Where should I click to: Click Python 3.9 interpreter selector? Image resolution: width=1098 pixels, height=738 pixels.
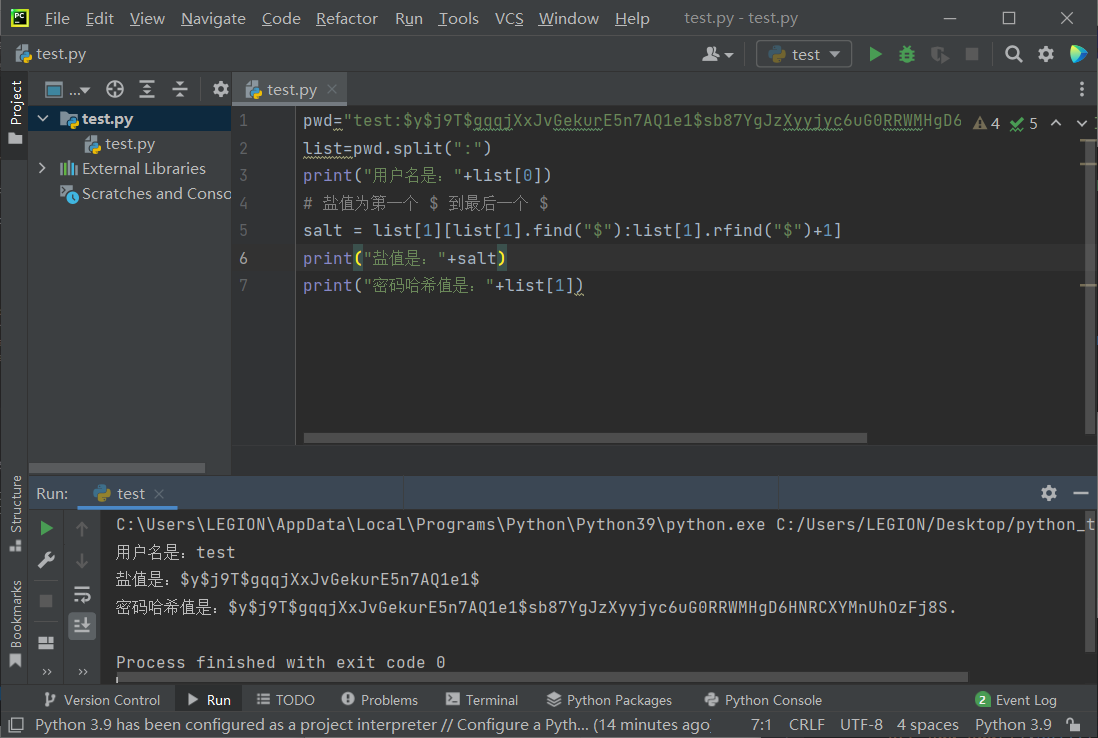click(x=1013, y=725)
